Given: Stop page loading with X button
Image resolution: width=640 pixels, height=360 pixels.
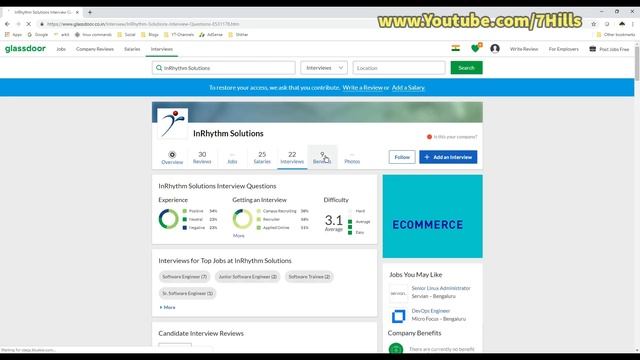Looking at the screenshot, I should point(29,24).
